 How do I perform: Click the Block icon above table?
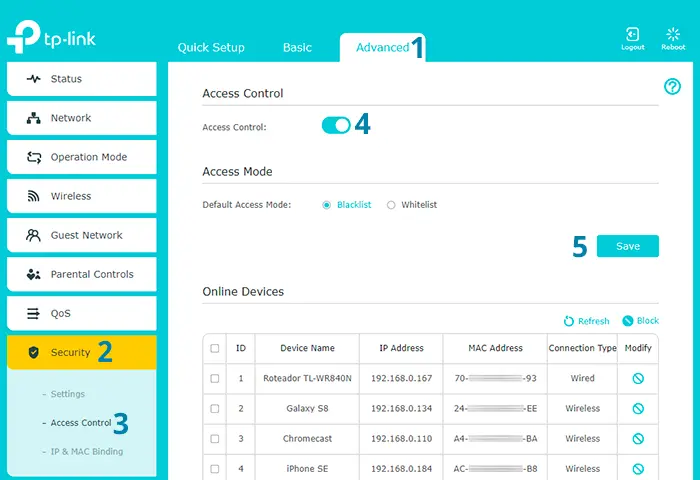[628, 321]
